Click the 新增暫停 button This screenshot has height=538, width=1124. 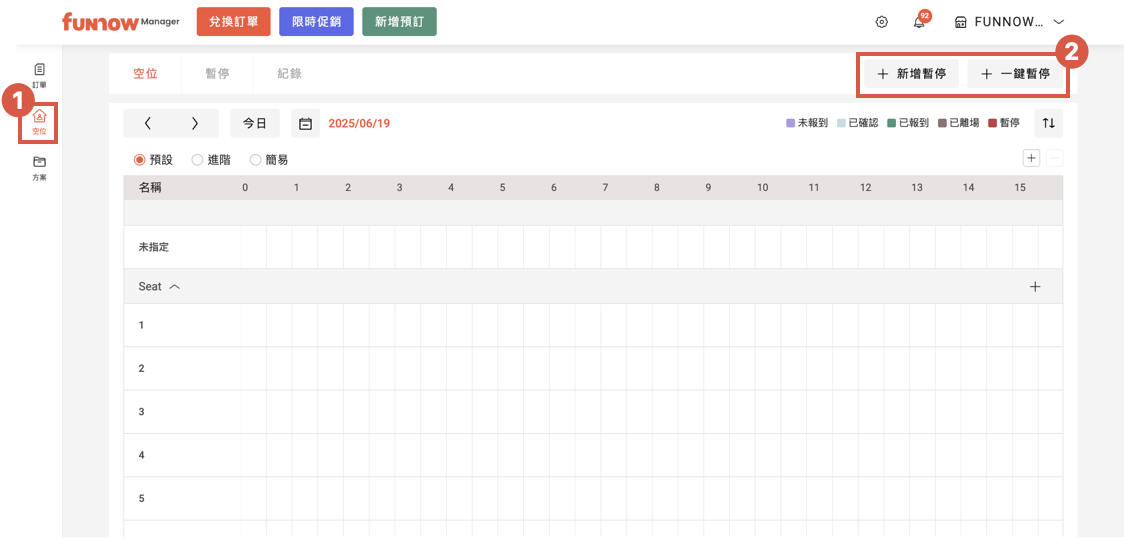click(911, 74)
